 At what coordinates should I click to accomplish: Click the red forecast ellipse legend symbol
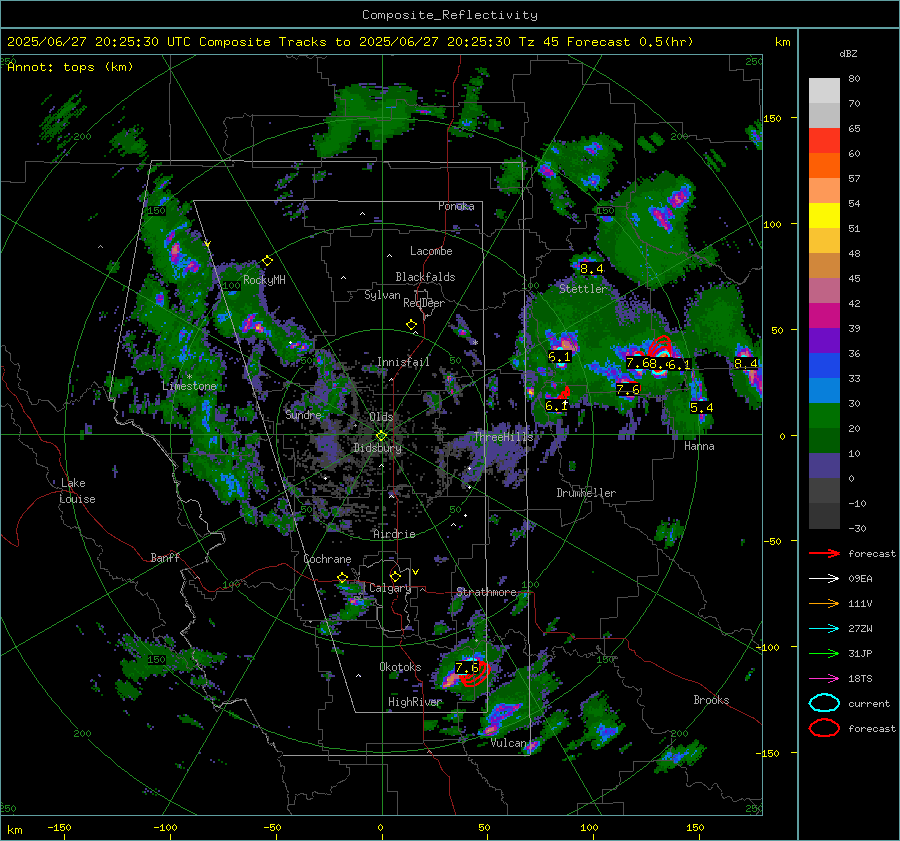click(824, 728)
